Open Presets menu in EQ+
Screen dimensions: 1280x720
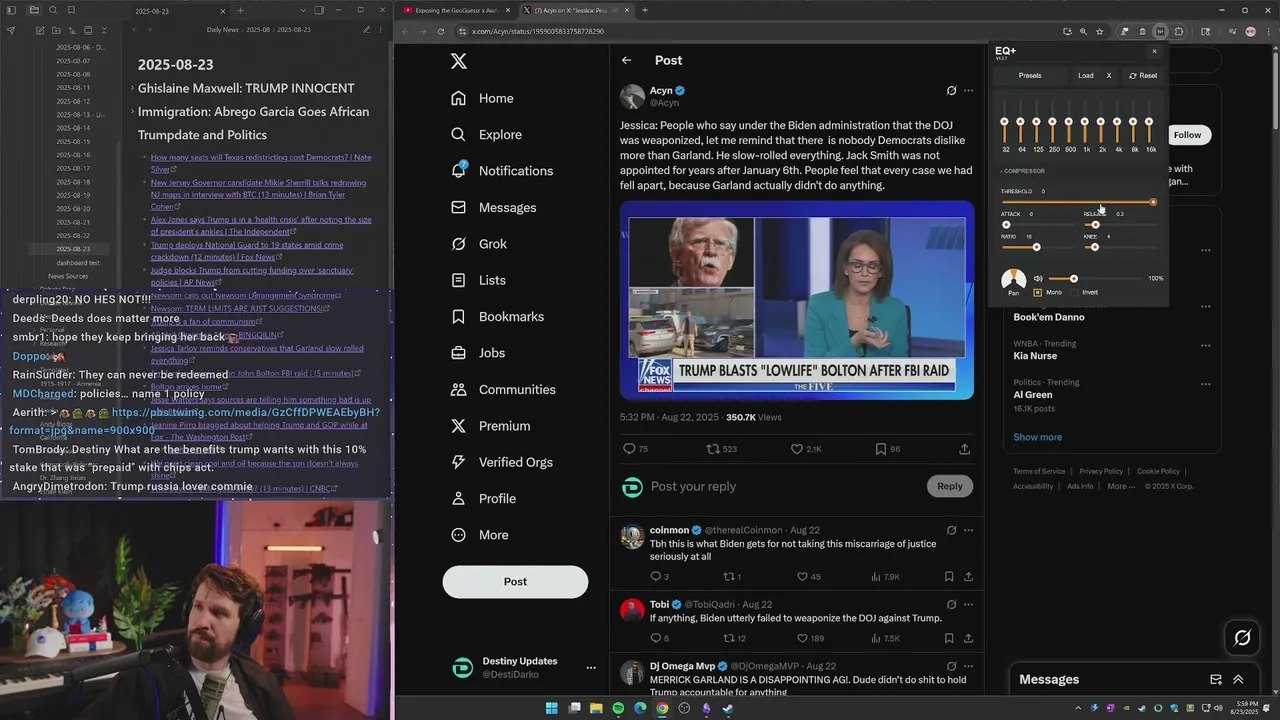1030,76
